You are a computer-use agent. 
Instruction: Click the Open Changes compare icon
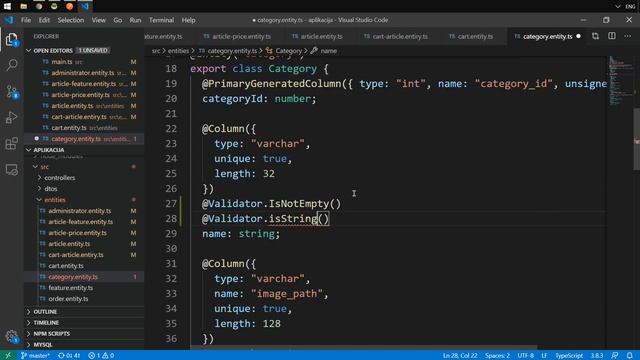(596, 36)
